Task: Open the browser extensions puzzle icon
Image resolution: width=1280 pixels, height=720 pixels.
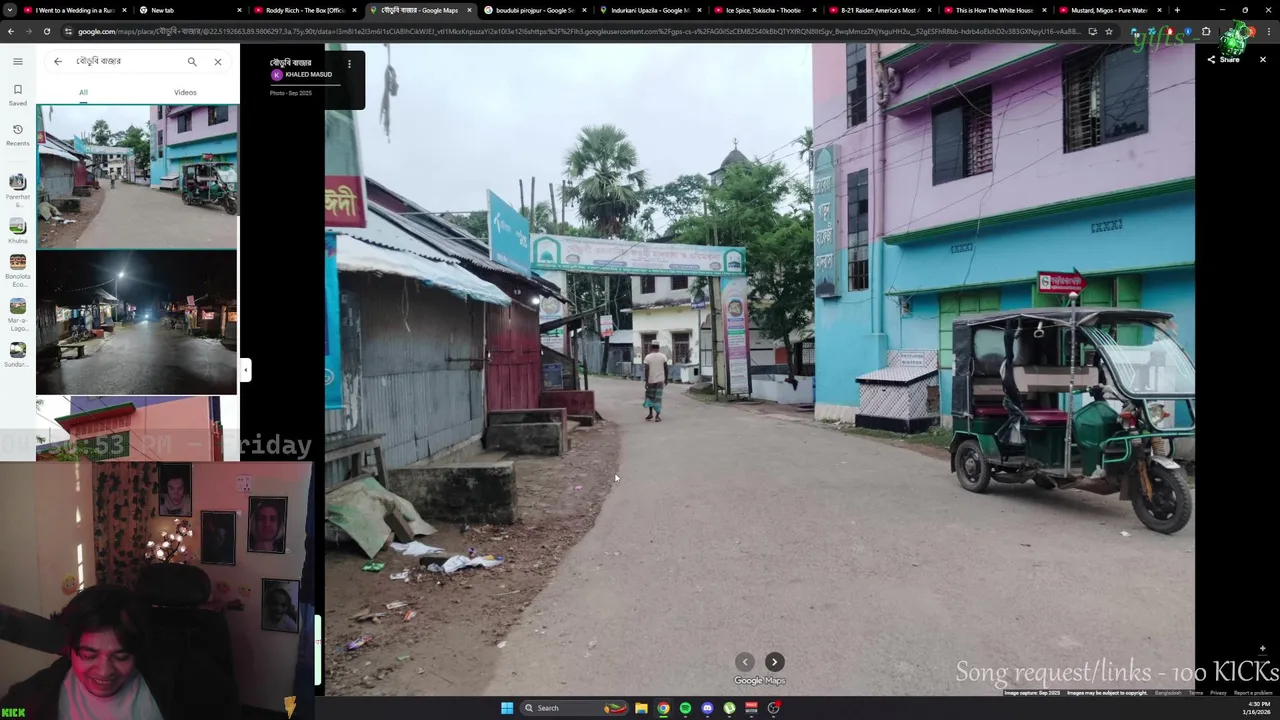Action: click(1205, 31)
